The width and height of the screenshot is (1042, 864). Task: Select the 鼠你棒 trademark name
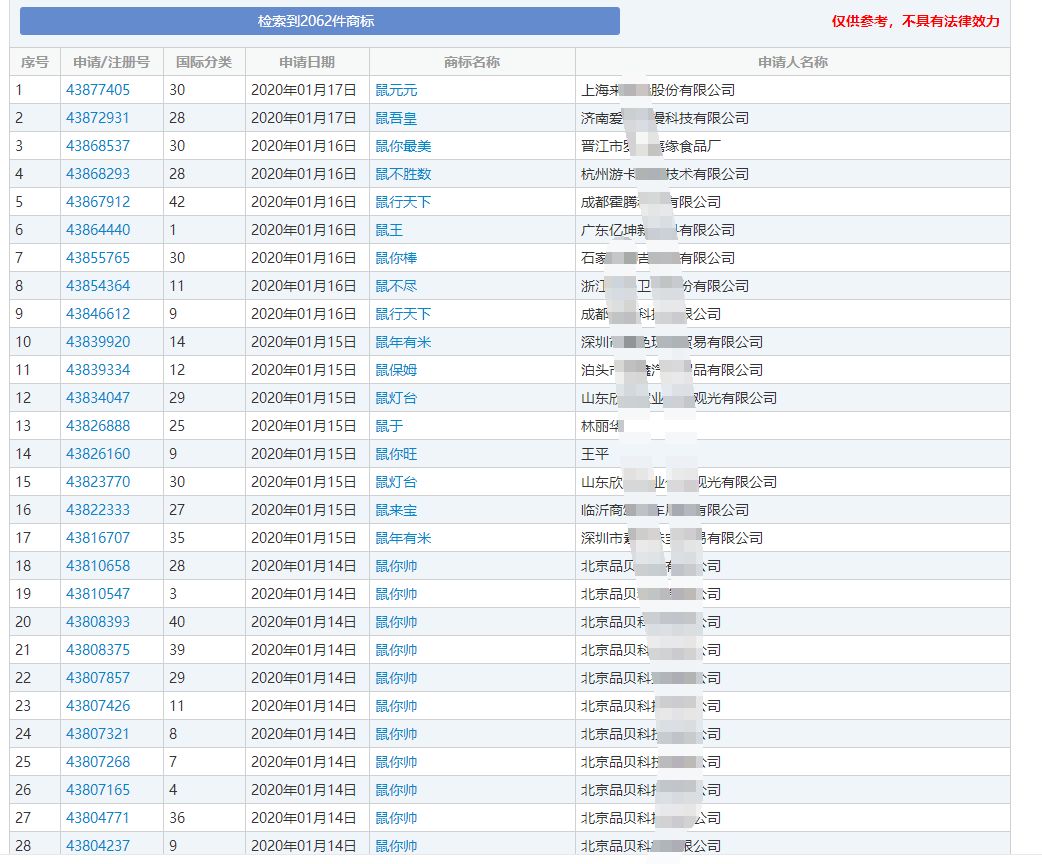point(396,258)
